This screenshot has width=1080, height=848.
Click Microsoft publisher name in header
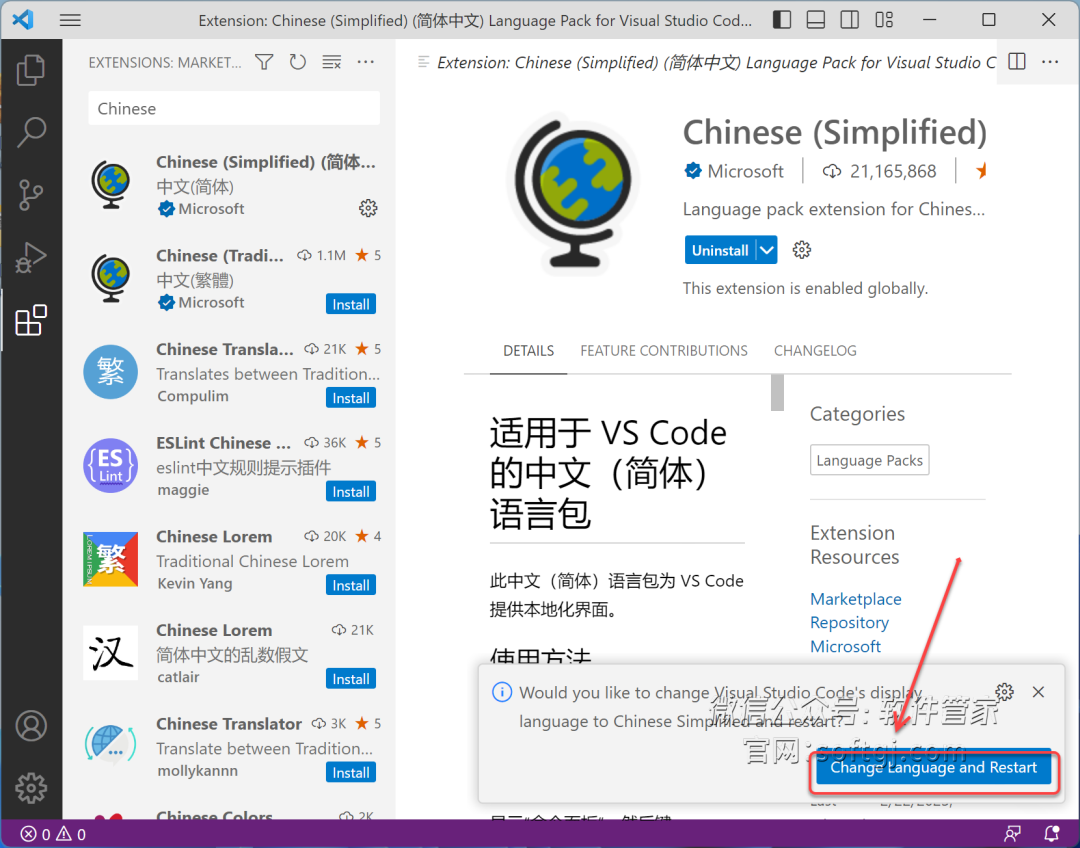[745, 171]
